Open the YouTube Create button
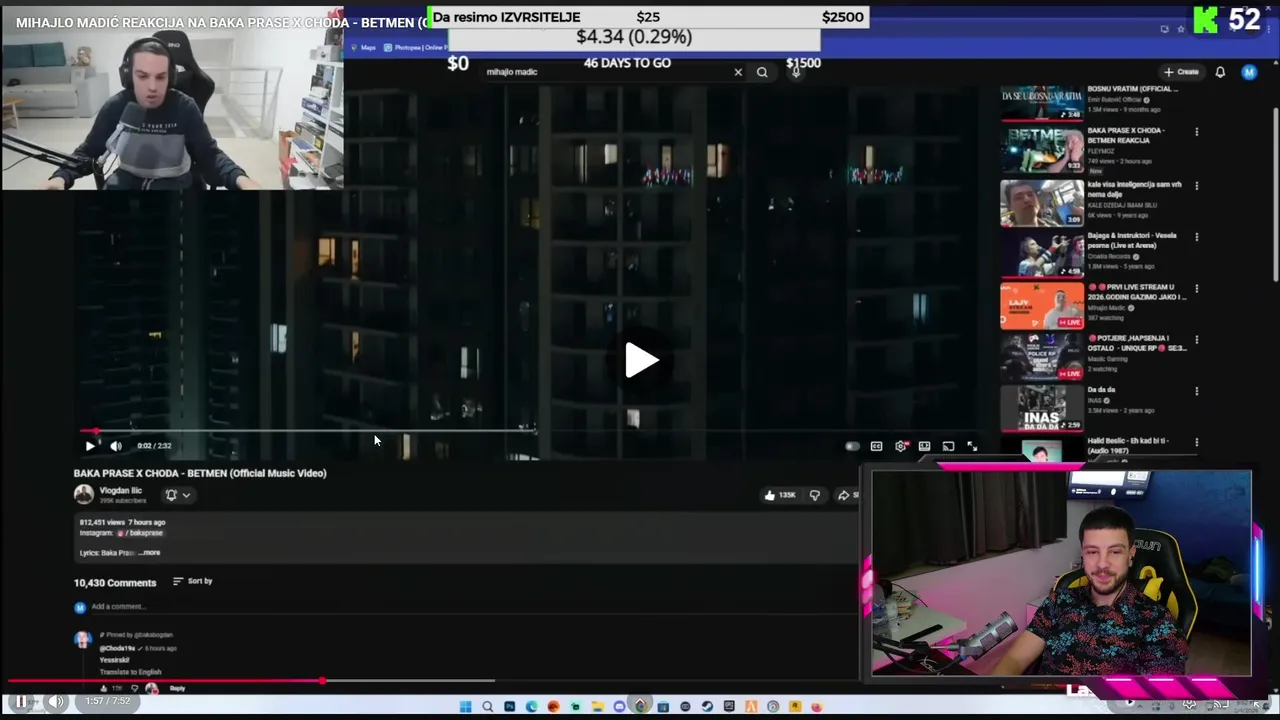Viewport: 1280px width, 720px height. [1181, 72]
